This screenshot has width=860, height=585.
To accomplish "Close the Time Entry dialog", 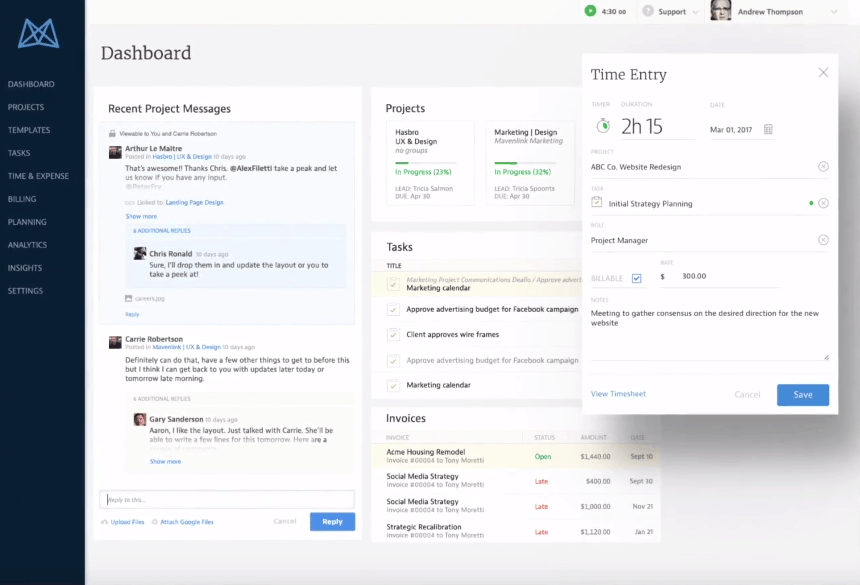I will [x=823, y=72].
